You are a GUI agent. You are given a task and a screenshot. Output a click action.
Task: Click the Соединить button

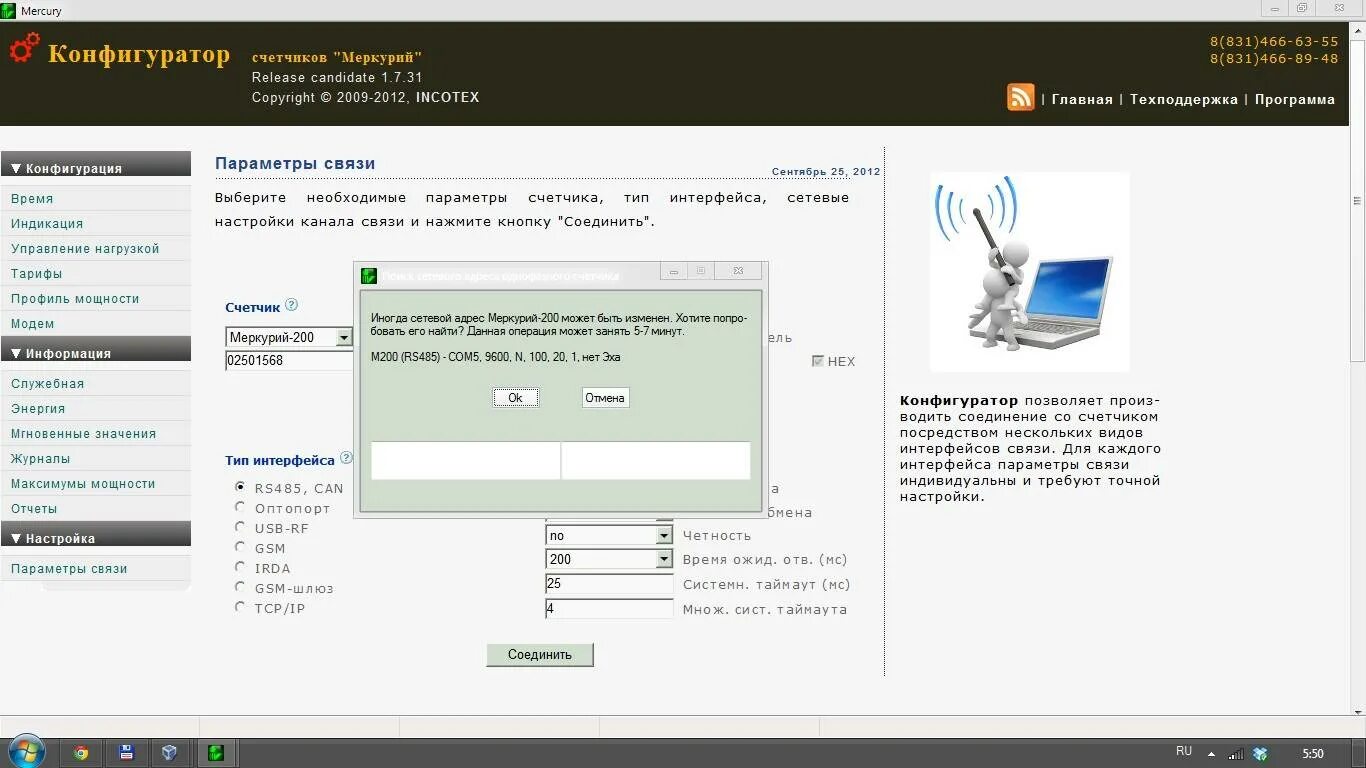(540, 654)
